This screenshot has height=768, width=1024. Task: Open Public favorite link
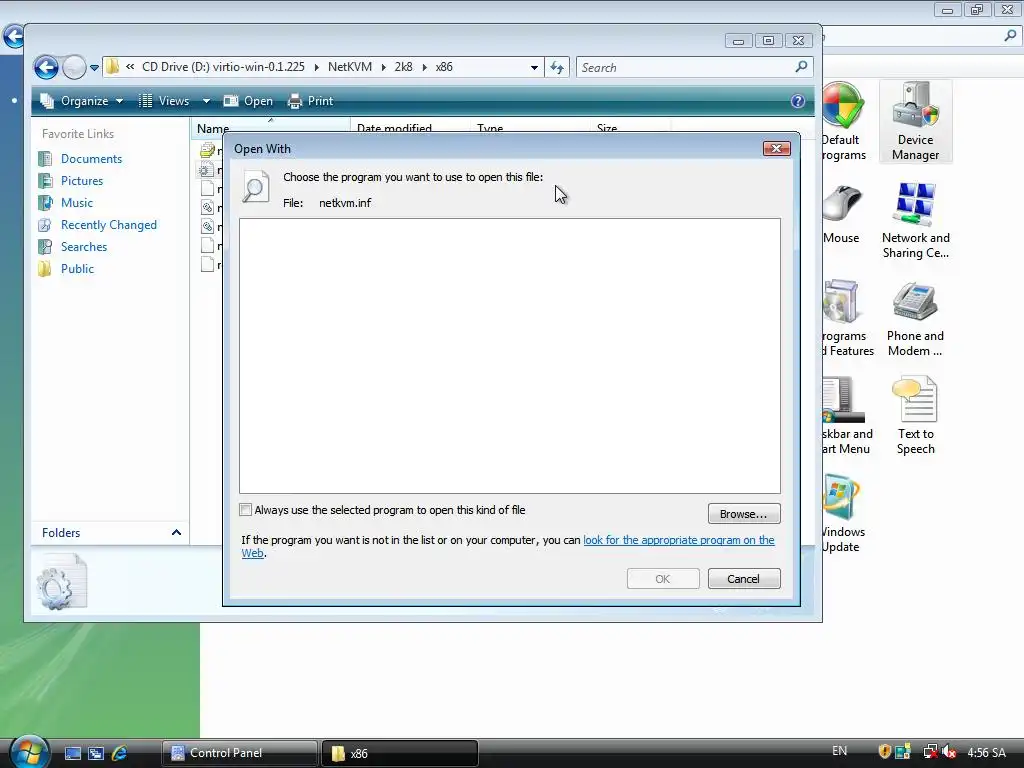click(77, 269)
